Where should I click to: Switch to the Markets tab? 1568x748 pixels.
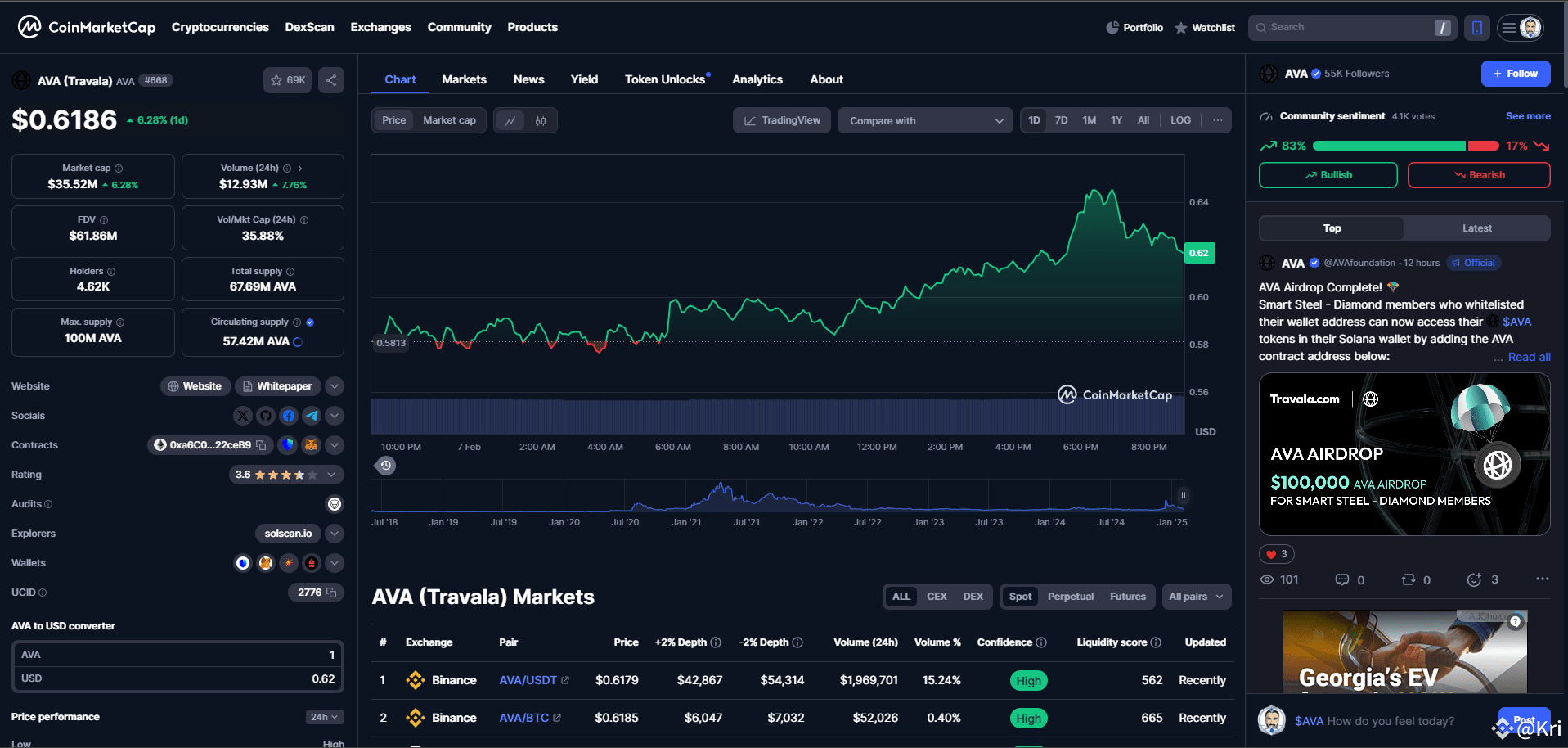click(464, 79)
